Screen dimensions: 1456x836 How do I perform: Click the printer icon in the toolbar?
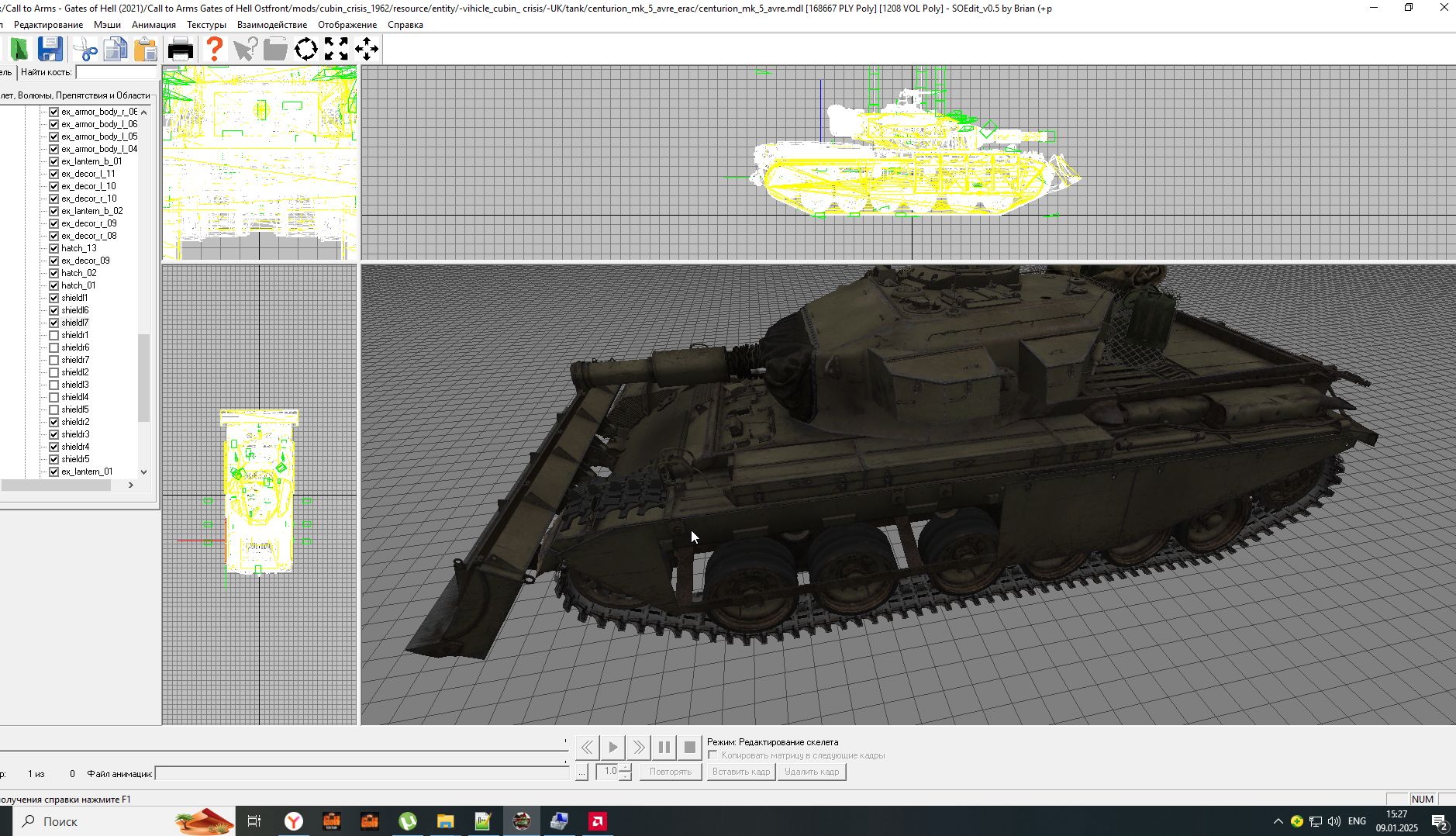click(181, 50)
